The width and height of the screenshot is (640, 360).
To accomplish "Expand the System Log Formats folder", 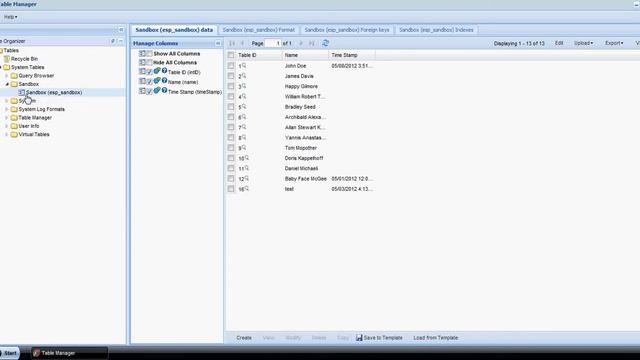I will [x=7, y=109].
